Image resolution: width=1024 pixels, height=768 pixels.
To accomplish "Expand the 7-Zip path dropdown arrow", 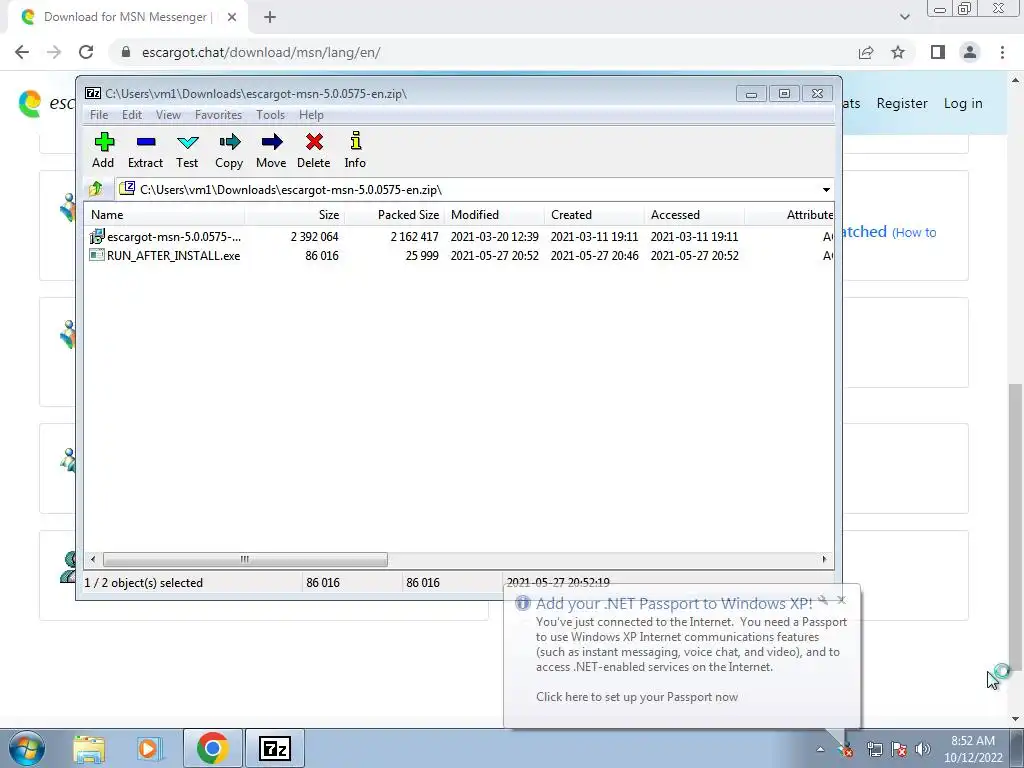I will pos(826,189).
